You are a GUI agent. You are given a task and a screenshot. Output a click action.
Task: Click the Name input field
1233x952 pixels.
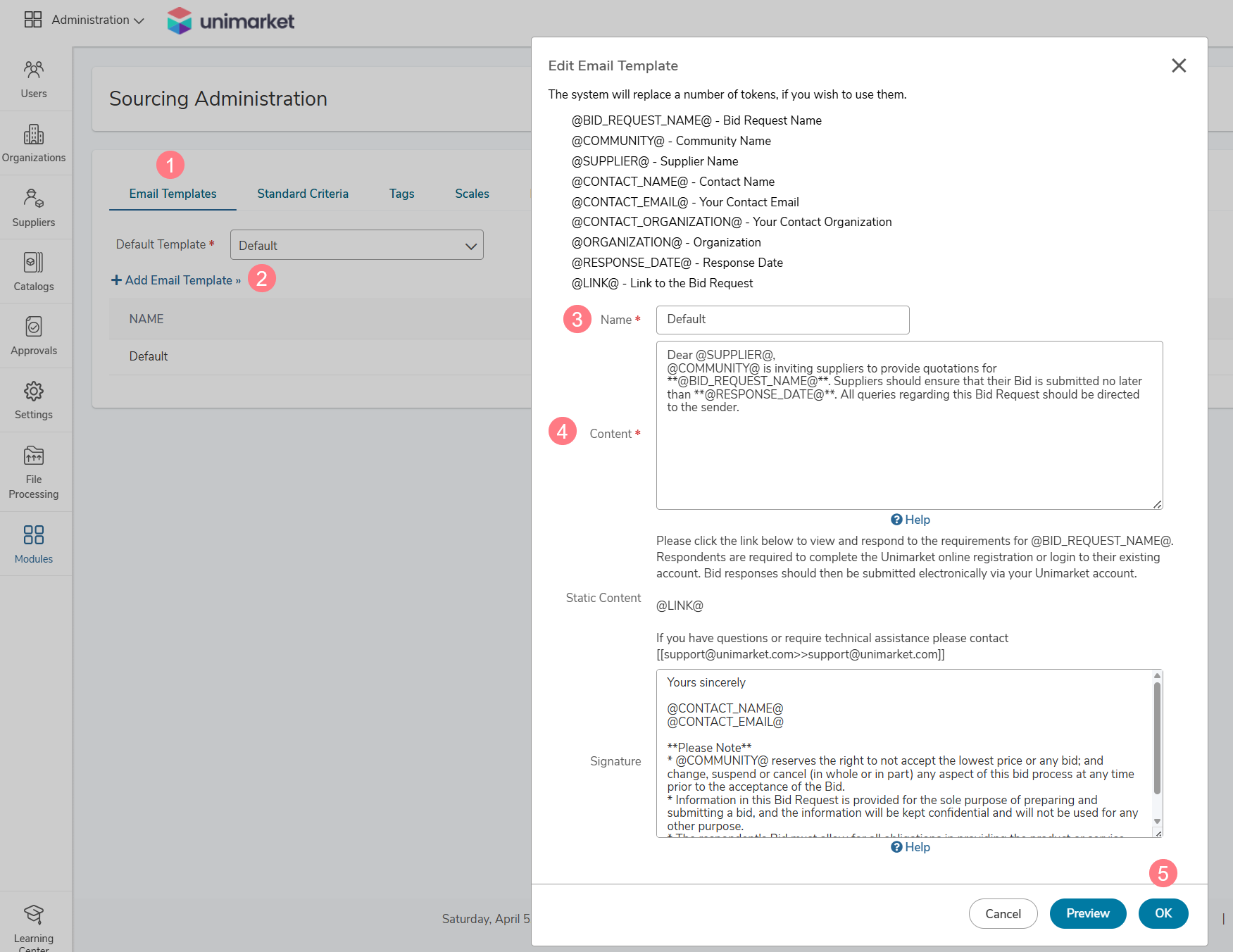(x=782, y=320)
